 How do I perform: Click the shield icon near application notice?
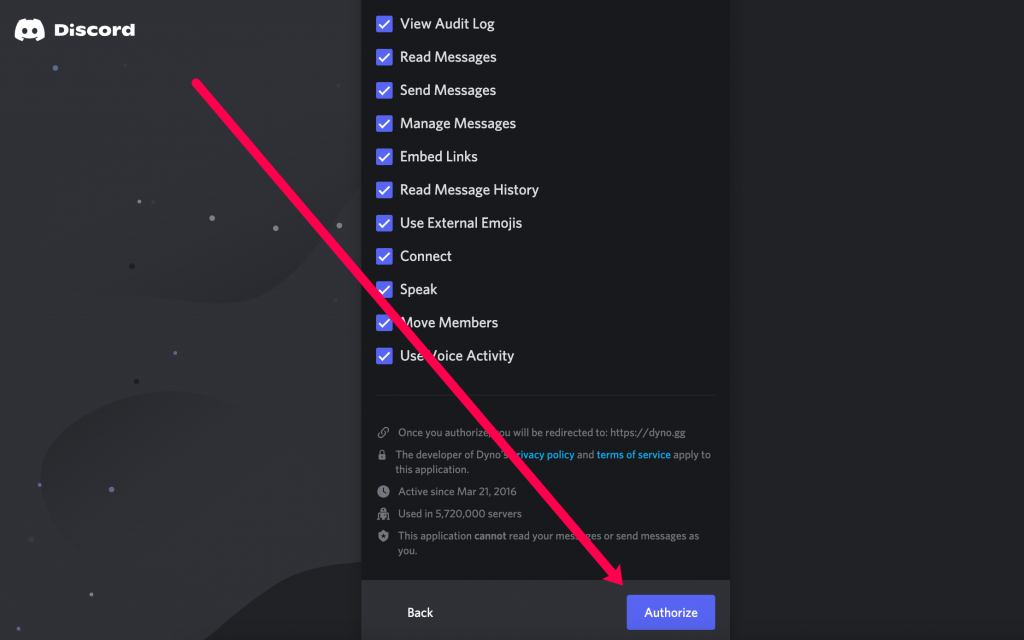pos(384,536)
